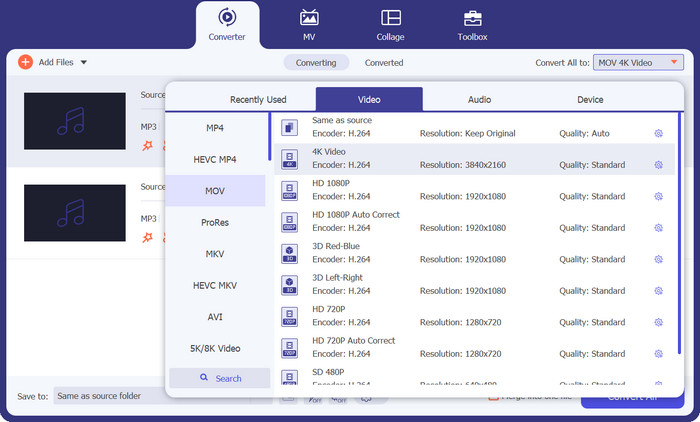Choose MKV in the format list
Screen dimensions: 700x422
click(x=215, y=254)
